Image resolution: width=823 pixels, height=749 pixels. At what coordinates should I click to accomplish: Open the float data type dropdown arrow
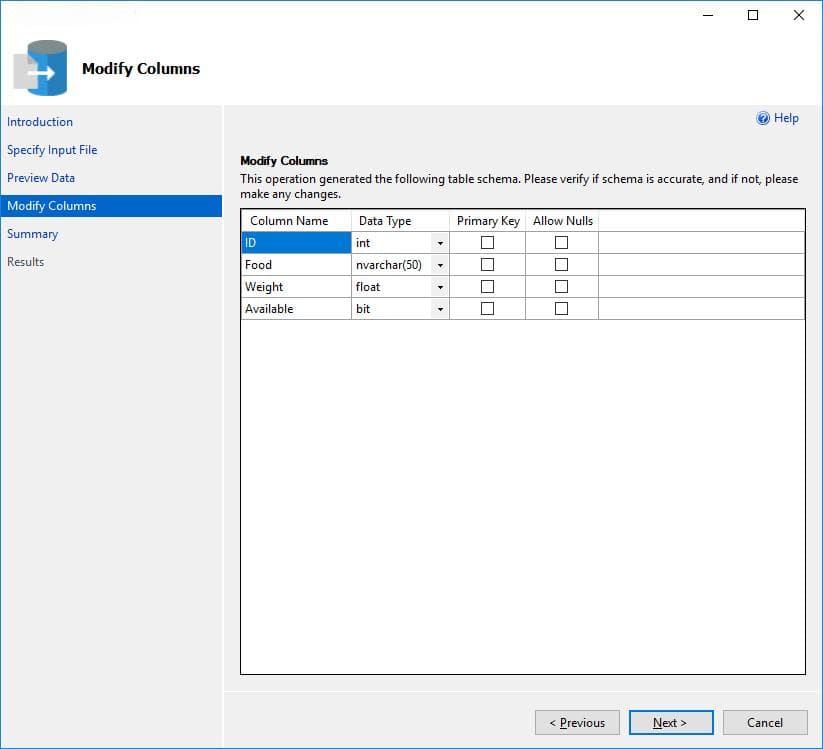pos(440,287)
